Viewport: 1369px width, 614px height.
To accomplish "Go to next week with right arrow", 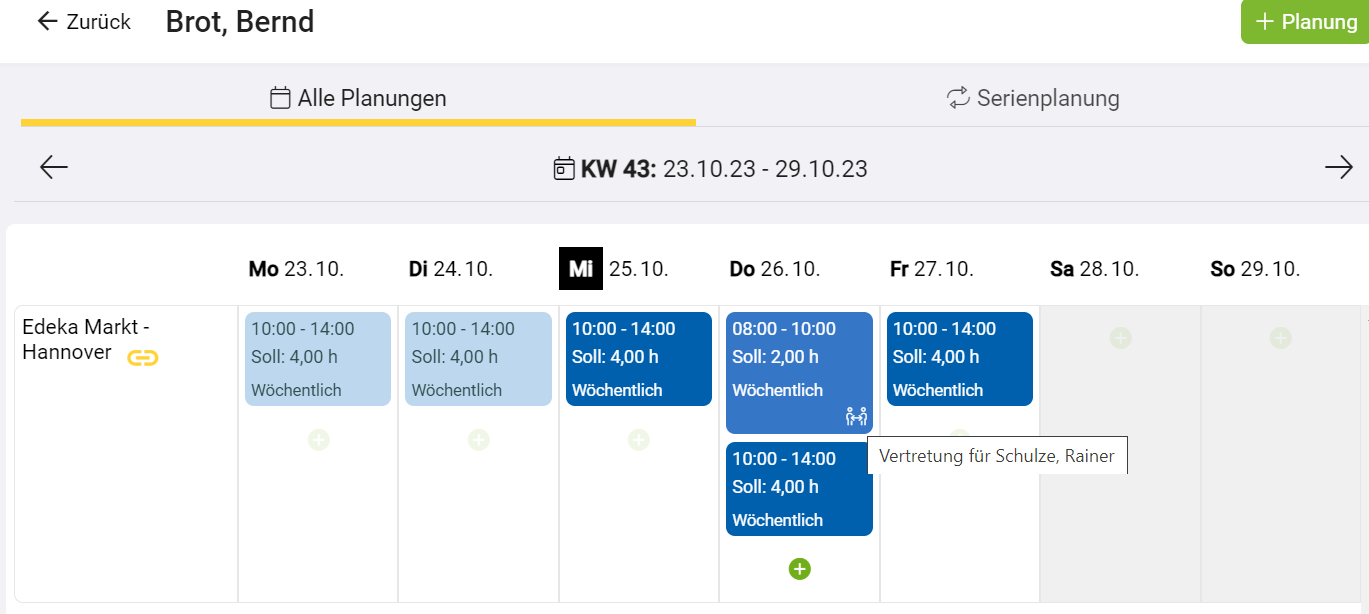I will pyautogui.click(x=1338, y=167).
